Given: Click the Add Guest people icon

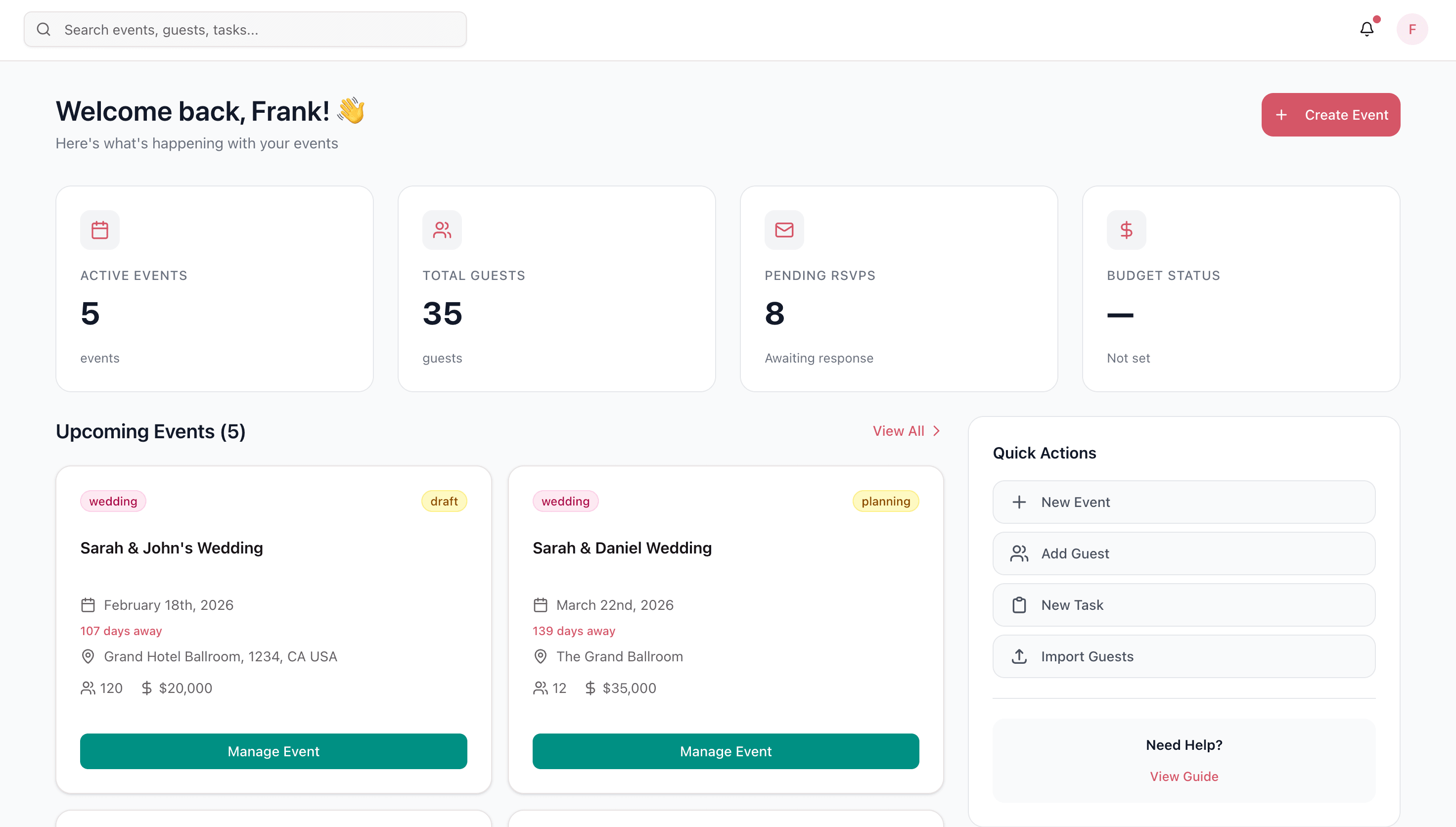Looking at the screenshot, I should click(x=1019, y=553).
